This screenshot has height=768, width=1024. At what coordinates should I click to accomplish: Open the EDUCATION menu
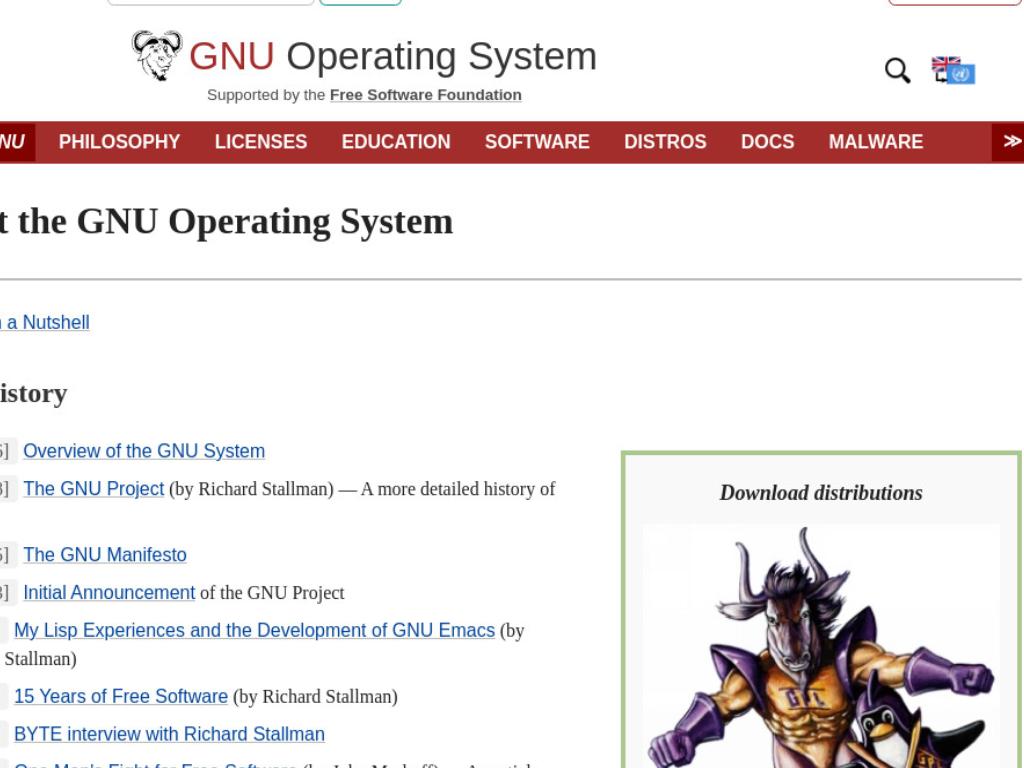pyautogui.click(x=396, y=142)
